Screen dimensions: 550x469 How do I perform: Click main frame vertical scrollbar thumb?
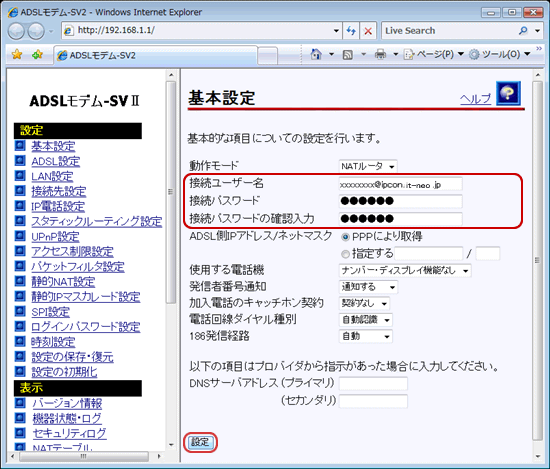tap(537, 260)
